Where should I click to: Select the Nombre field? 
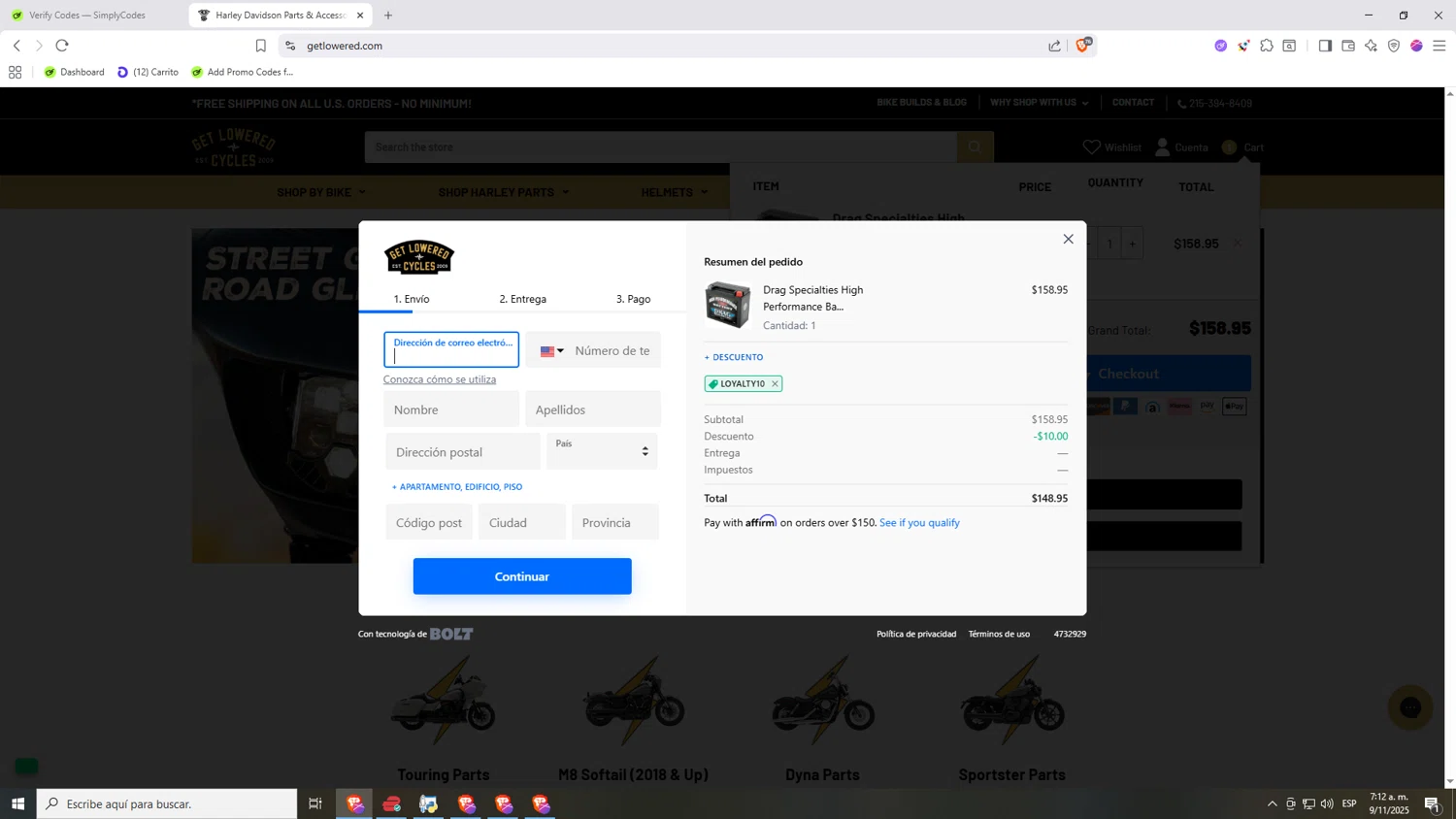point(451,409)
